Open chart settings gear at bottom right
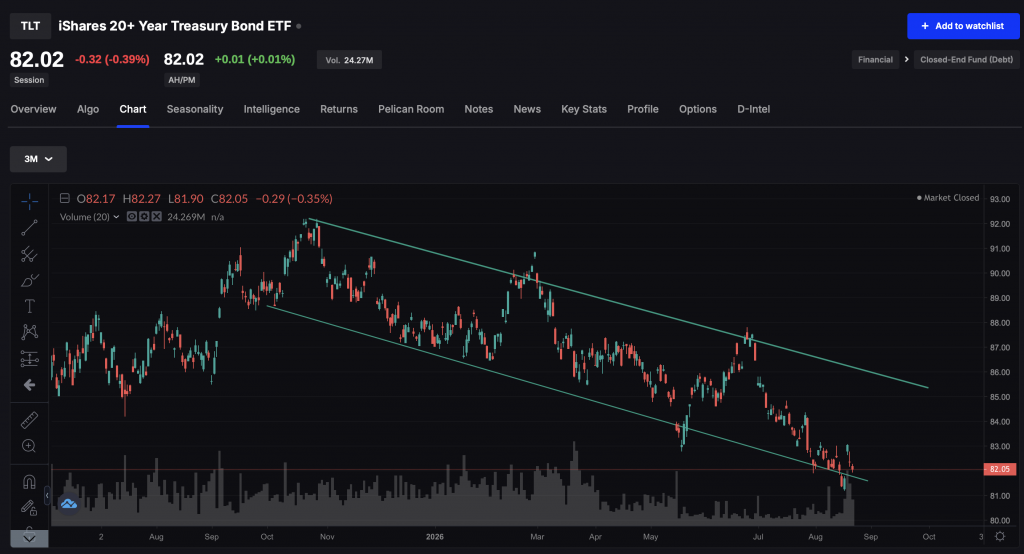Image resolution: width=1024 pixels, height=554 pixels. [1000, 536]
